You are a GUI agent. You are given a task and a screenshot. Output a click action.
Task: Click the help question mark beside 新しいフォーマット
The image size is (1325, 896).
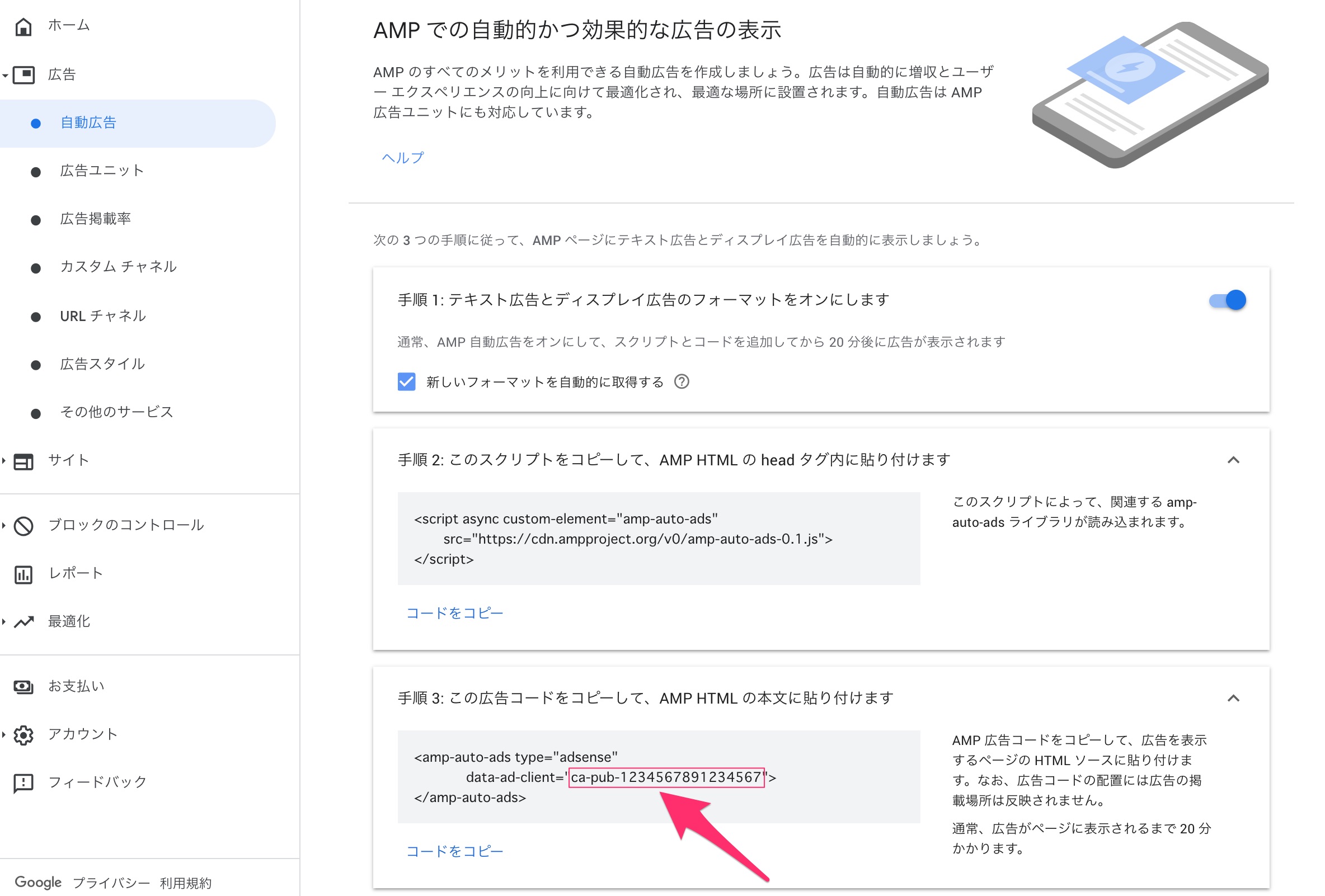(682, 381)
